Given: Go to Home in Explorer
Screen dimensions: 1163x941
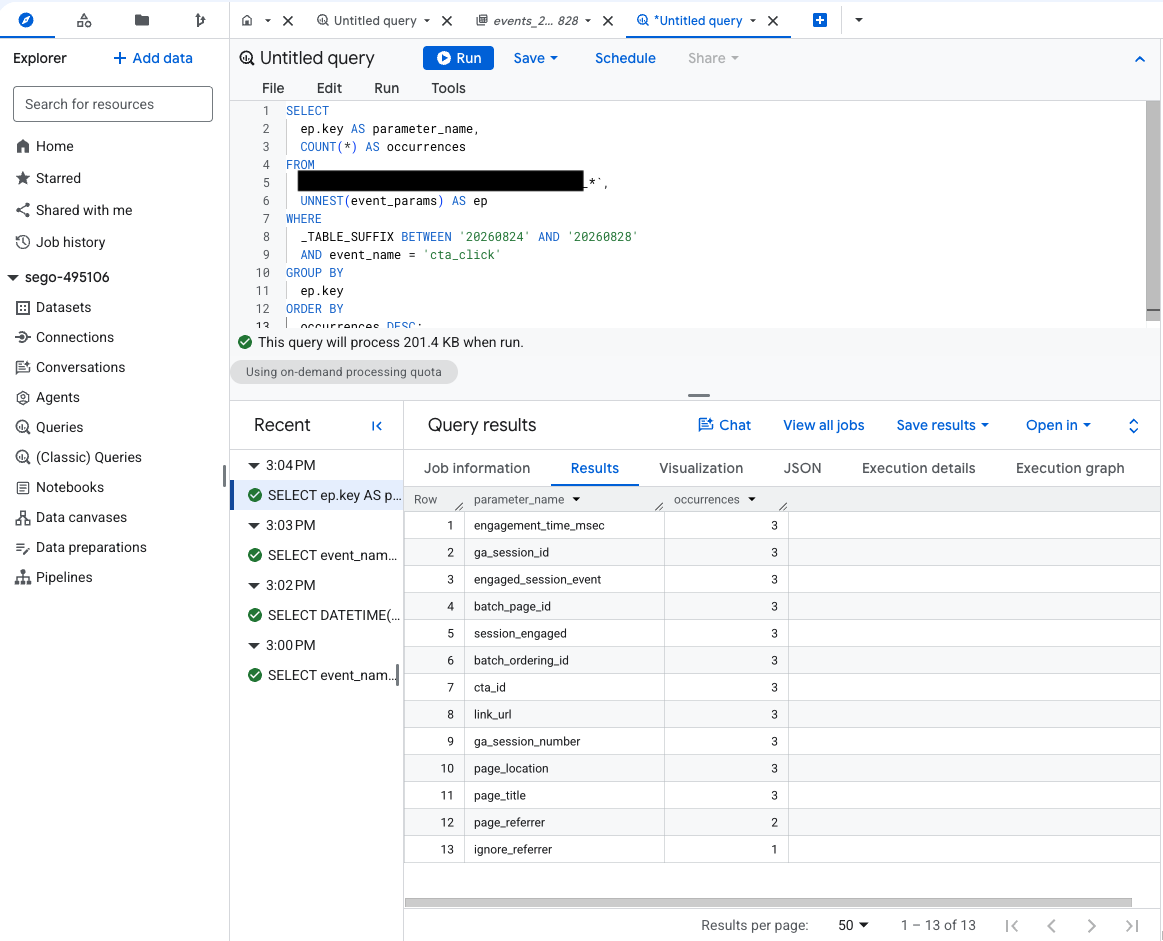Looking at the screenshot, I should (45, 146).
